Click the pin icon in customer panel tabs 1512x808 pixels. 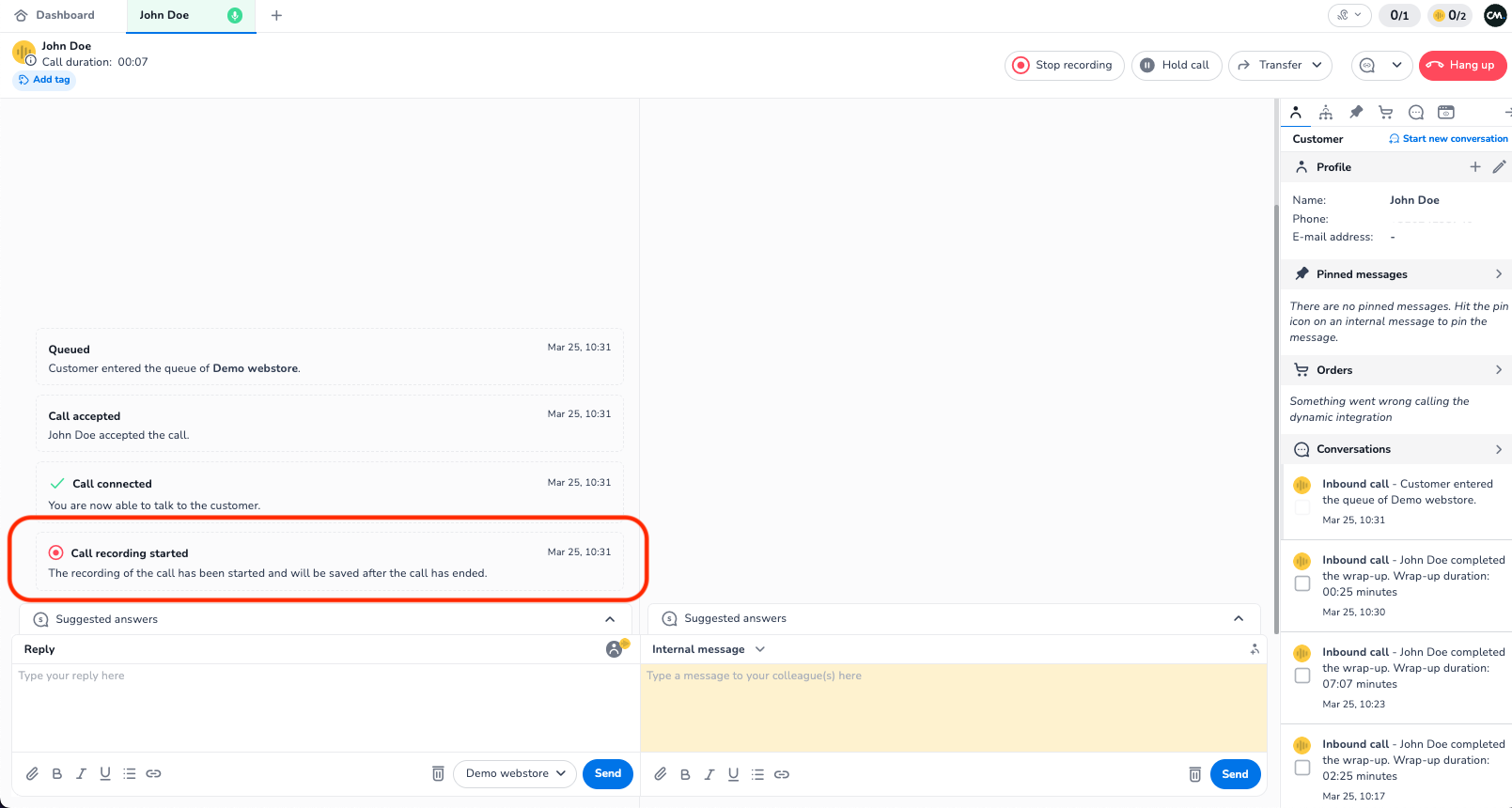point(1356,113)
